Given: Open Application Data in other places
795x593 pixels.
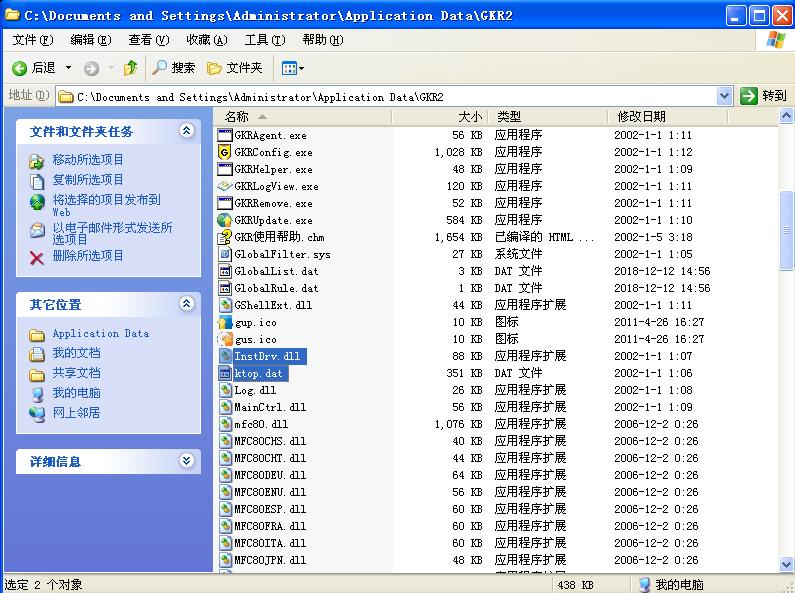Looking at the screenshot, I should (x=100, y=333).
